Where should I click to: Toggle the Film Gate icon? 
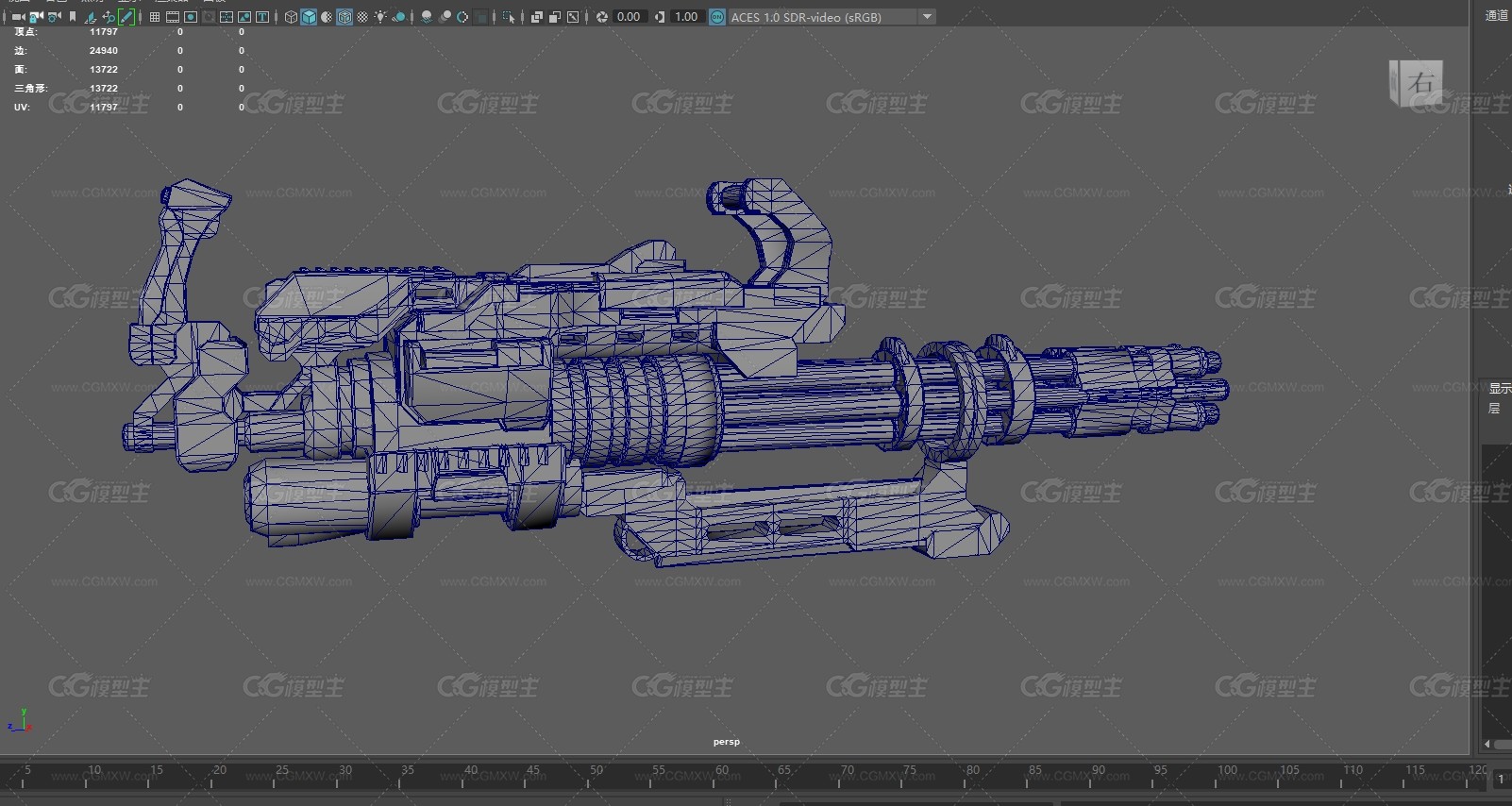point(173,17)
